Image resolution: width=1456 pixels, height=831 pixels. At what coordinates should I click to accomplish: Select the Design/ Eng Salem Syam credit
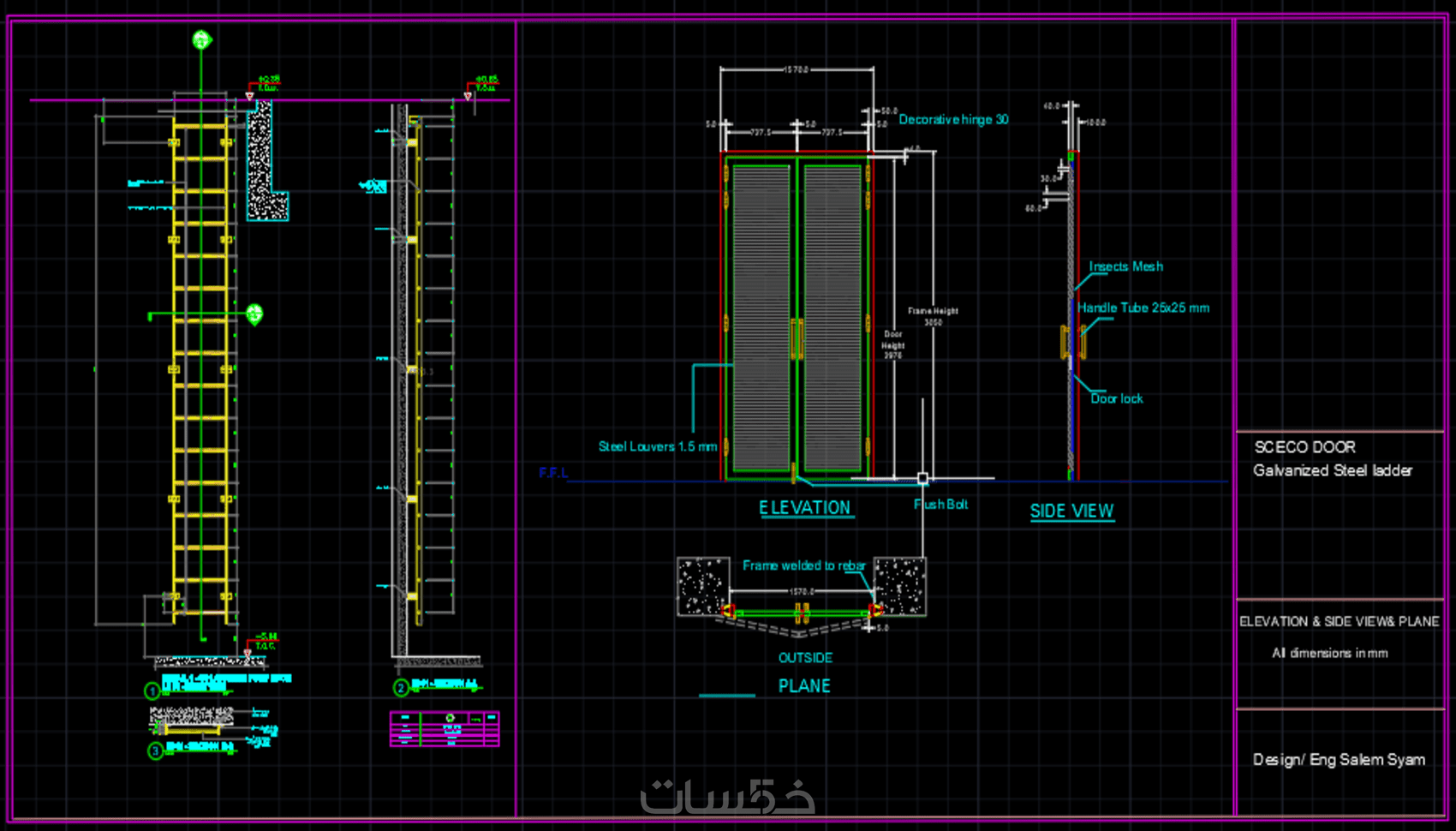(1339, 760)
